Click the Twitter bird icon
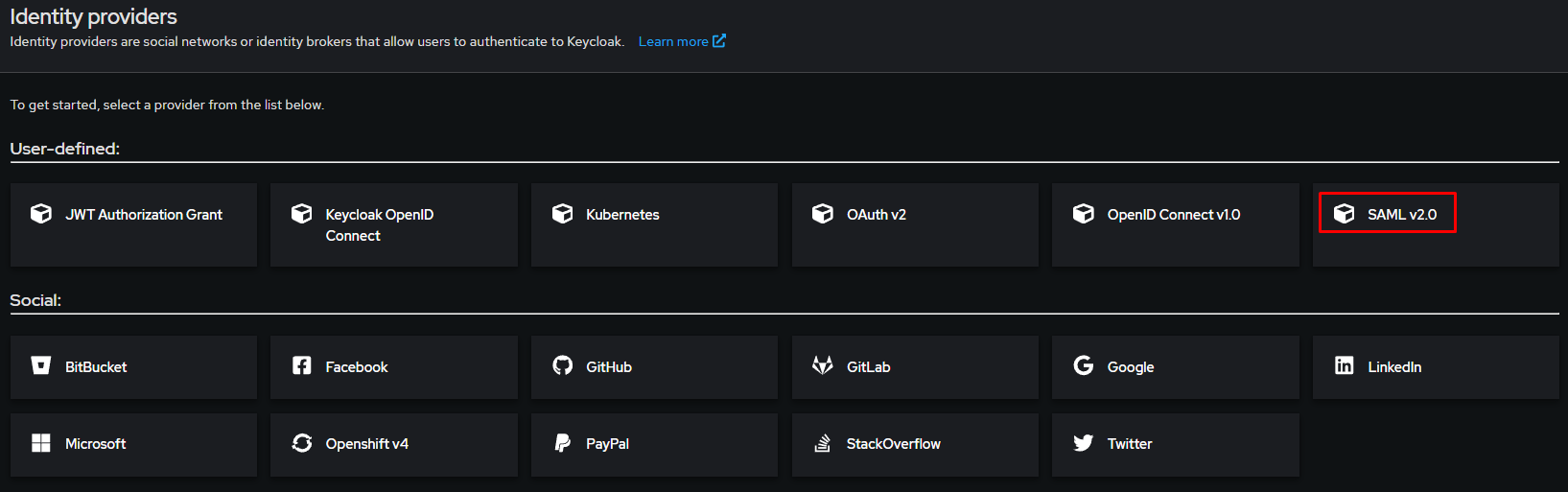The height and width of the screenshot is (492, 1568). 1084,443
